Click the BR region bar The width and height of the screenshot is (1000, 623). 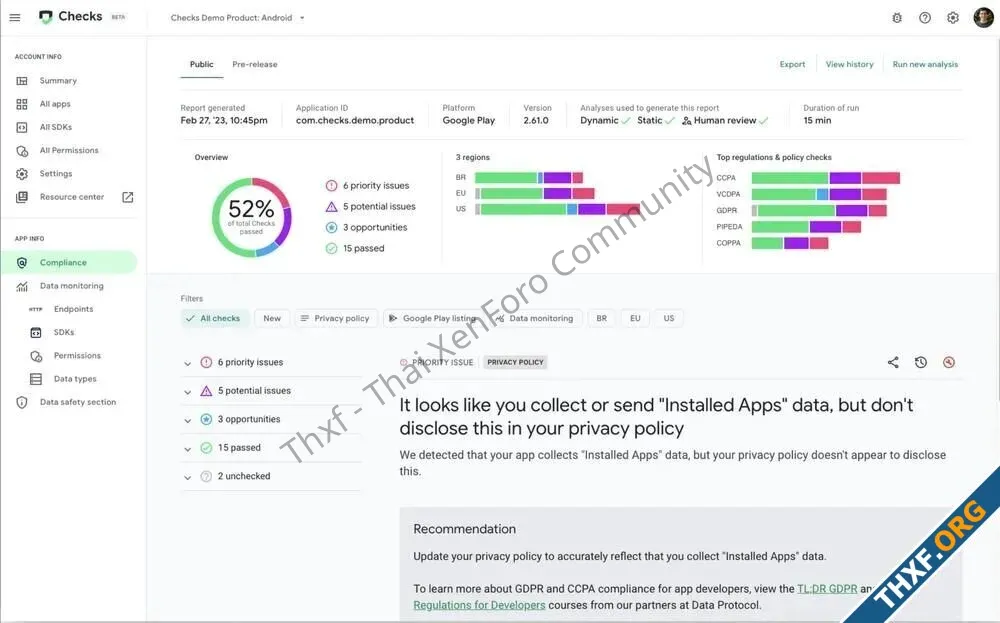[529, 177]
